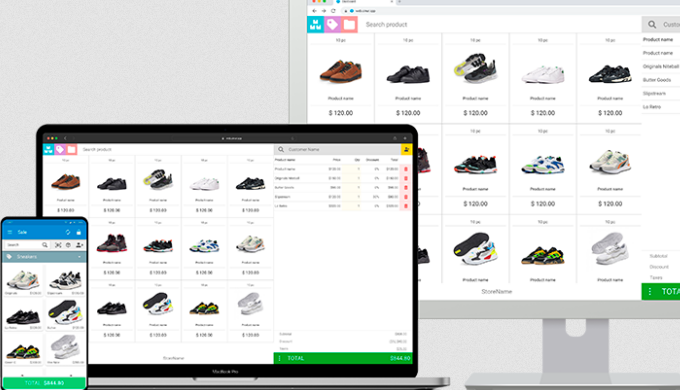Click browser forward arrow on monitor
680x390 pixels.
[x=324, y=11]
